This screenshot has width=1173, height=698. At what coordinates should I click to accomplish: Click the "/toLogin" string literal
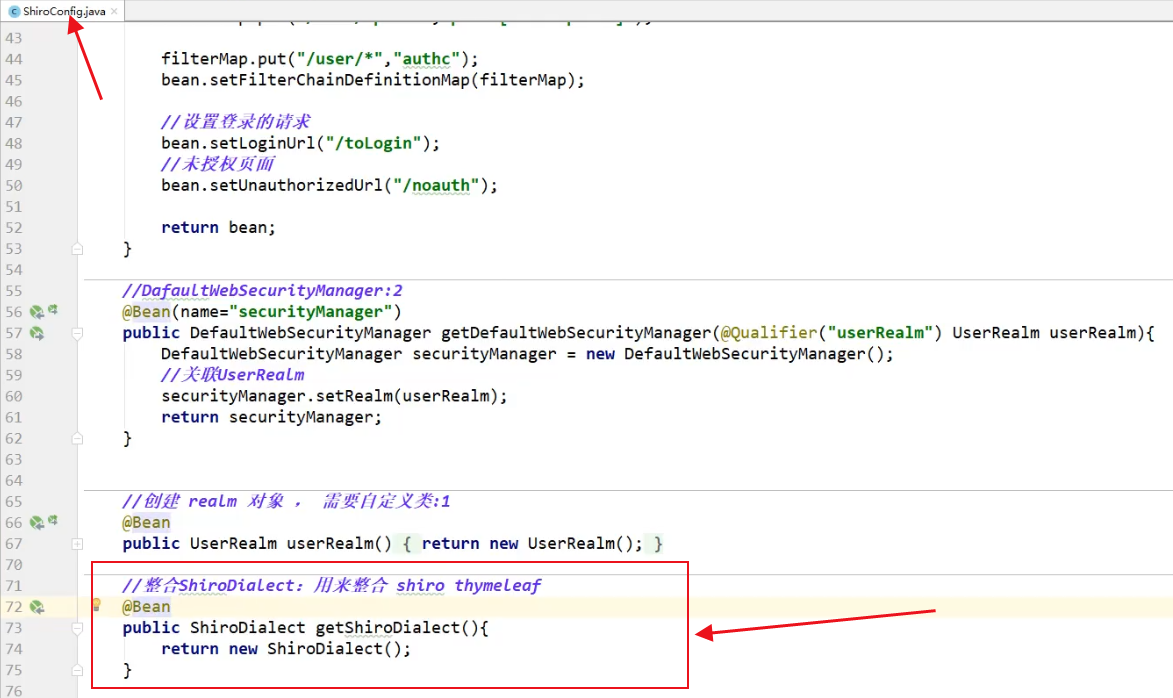coord(373,144)
